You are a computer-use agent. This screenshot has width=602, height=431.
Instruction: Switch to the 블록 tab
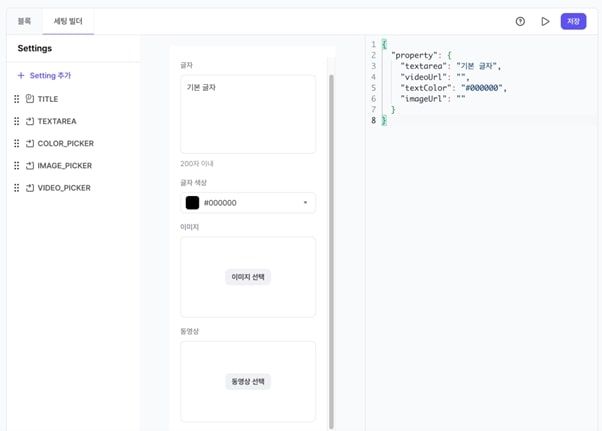tap(24, 21)
